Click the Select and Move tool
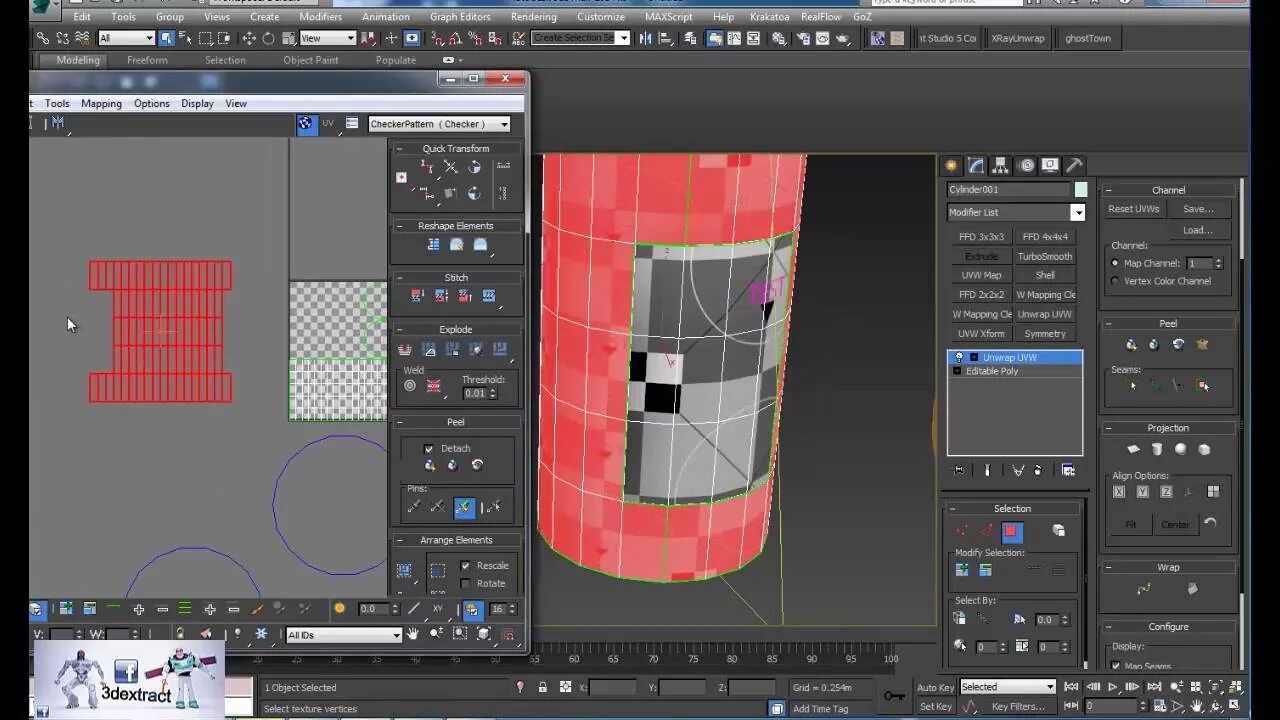Image resolution: width=1280 pixels, height=720 pixels. (249, 38)
